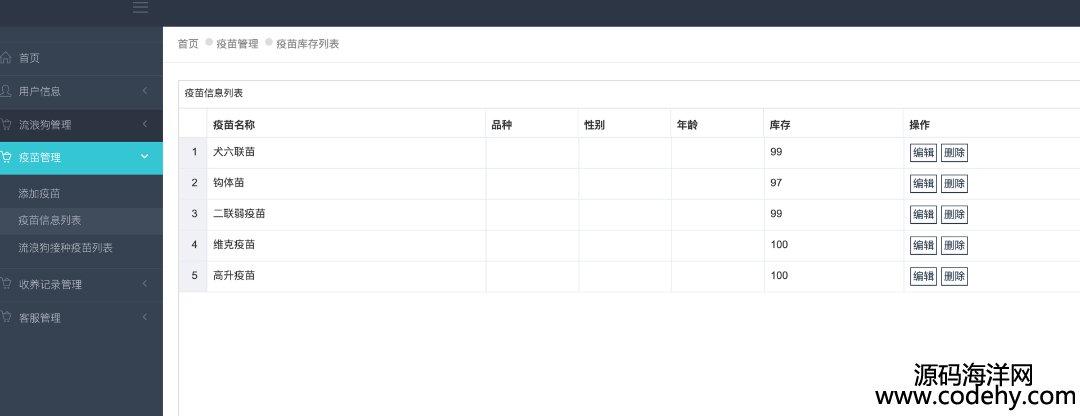Go to 首页 in breadcrumb
This screenshot has height=416, width=1080.
188,44
